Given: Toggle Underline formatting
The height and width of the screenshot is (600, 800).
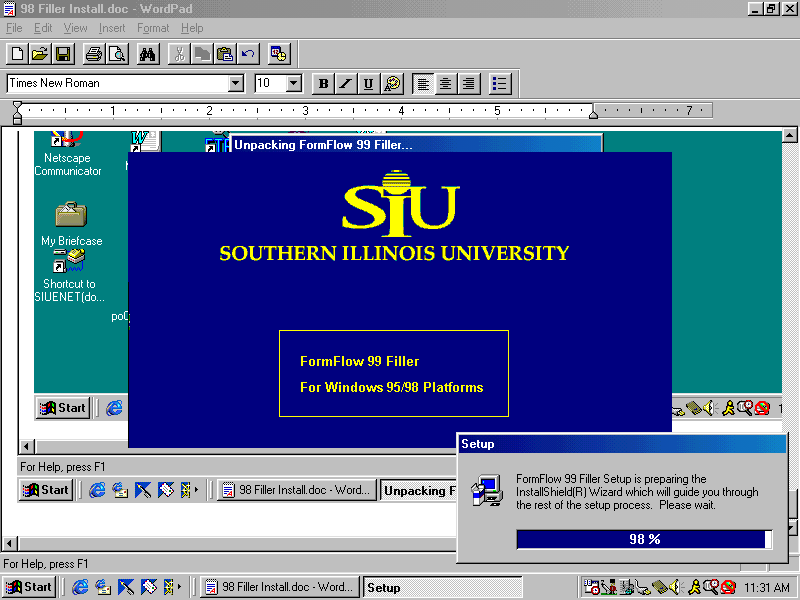Looking at the screenshot, I should pyautogui.click(x=369, y=84).
